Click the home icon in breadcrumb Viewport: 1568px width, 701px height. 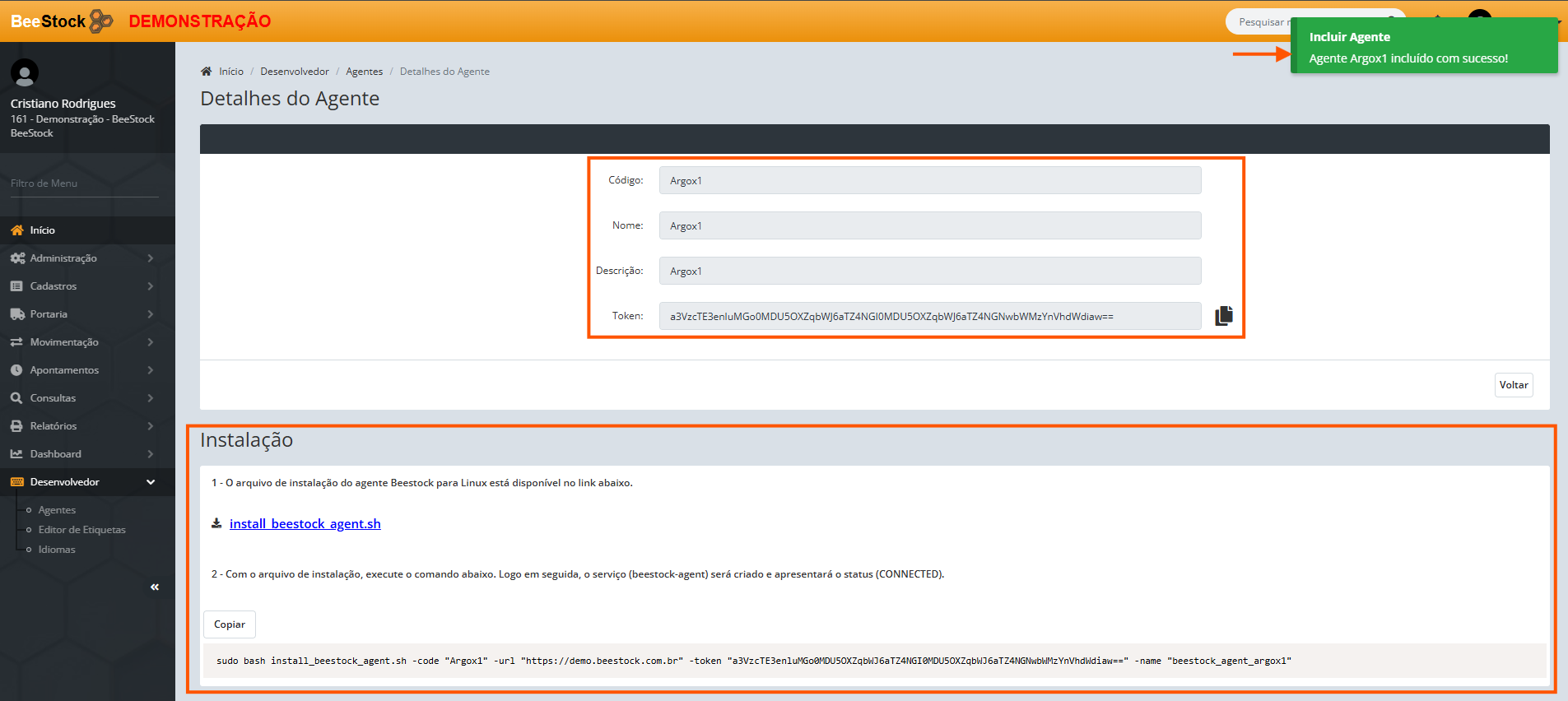click(x=207, y=72)
